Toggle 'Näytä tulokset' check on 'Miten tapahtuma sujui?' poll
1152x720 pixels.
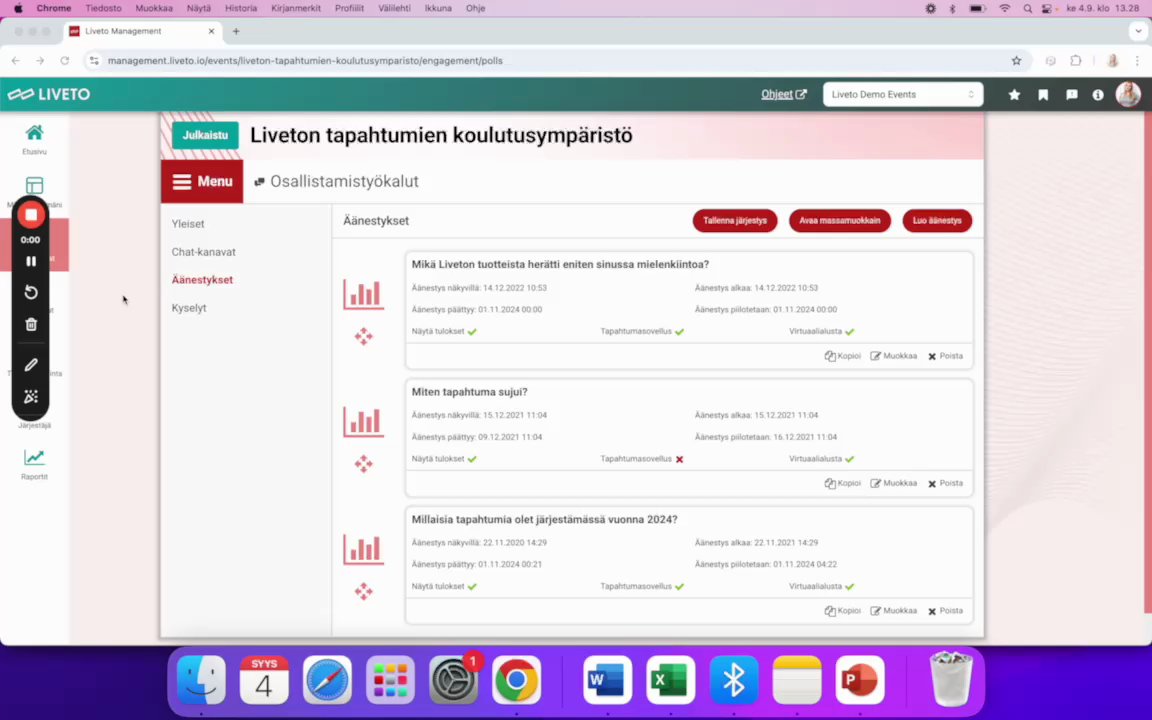(472, 459)
